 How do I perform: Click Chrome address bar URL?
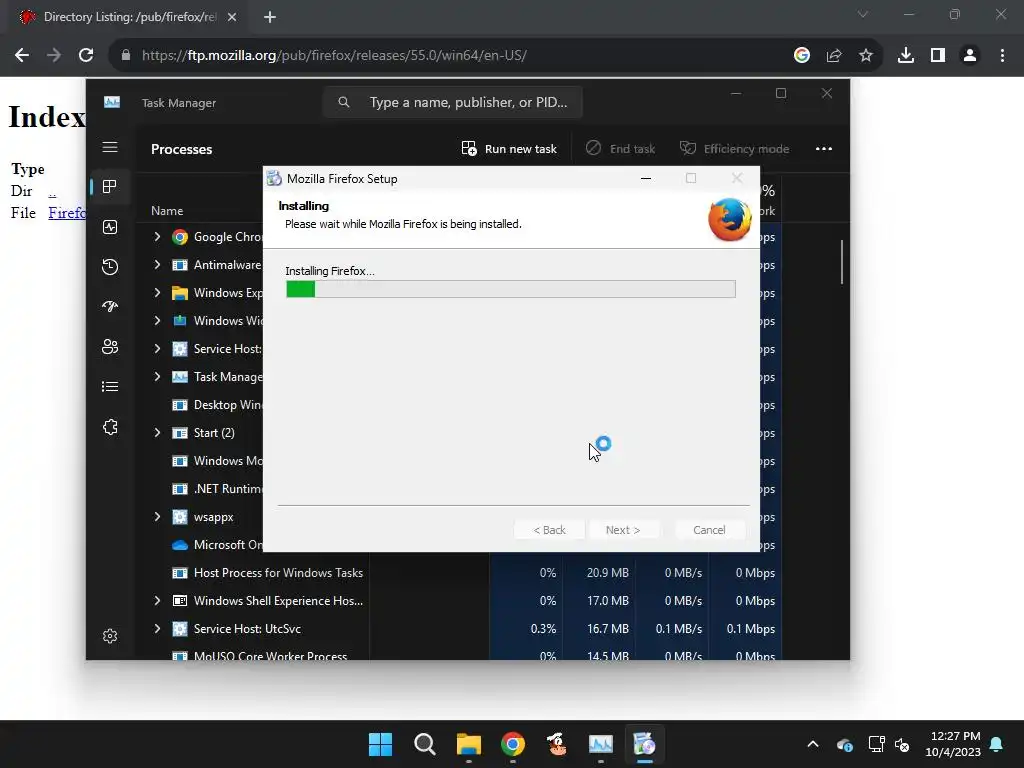[334, 56]
